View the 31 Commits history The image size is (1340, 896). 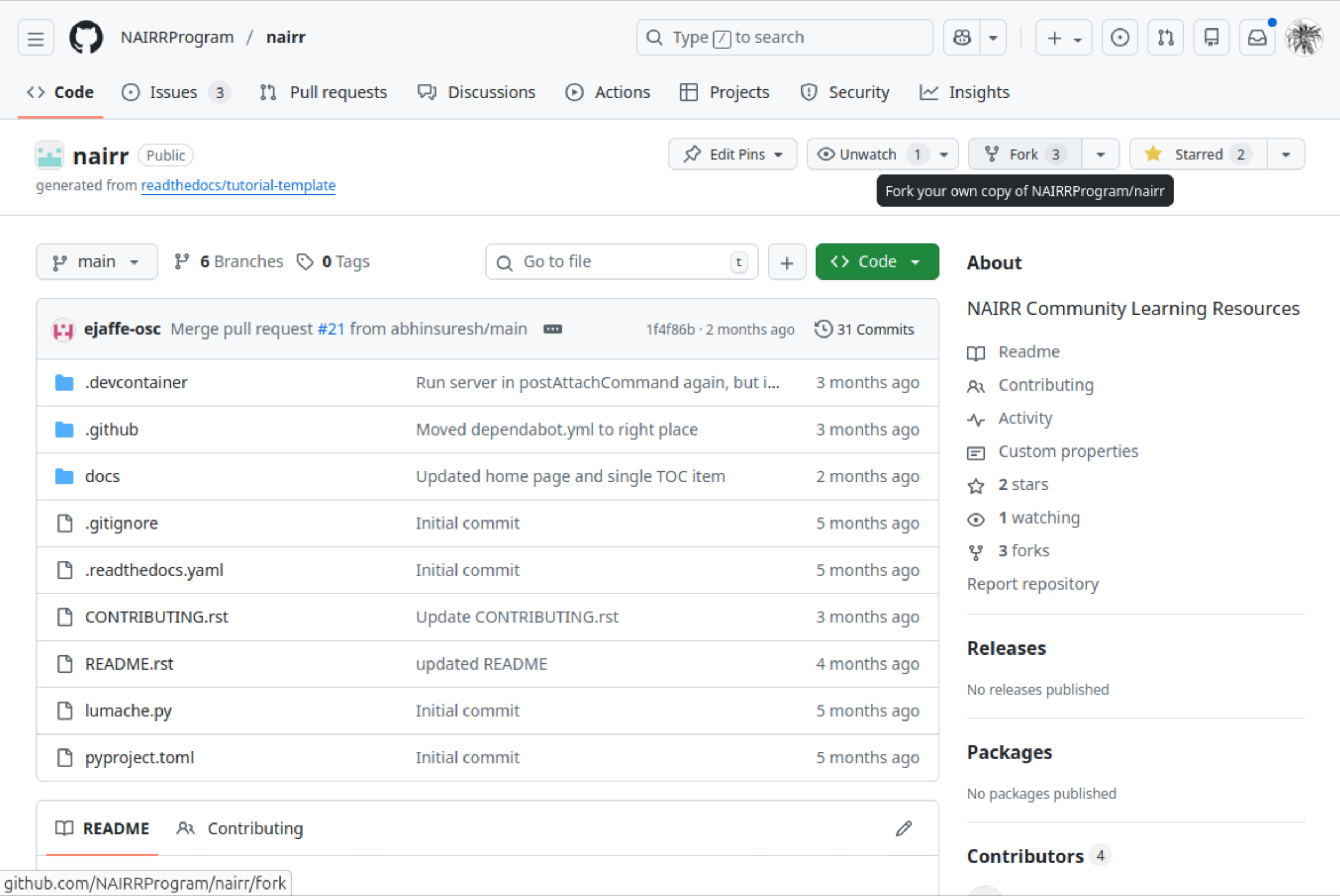coord(865,329)
